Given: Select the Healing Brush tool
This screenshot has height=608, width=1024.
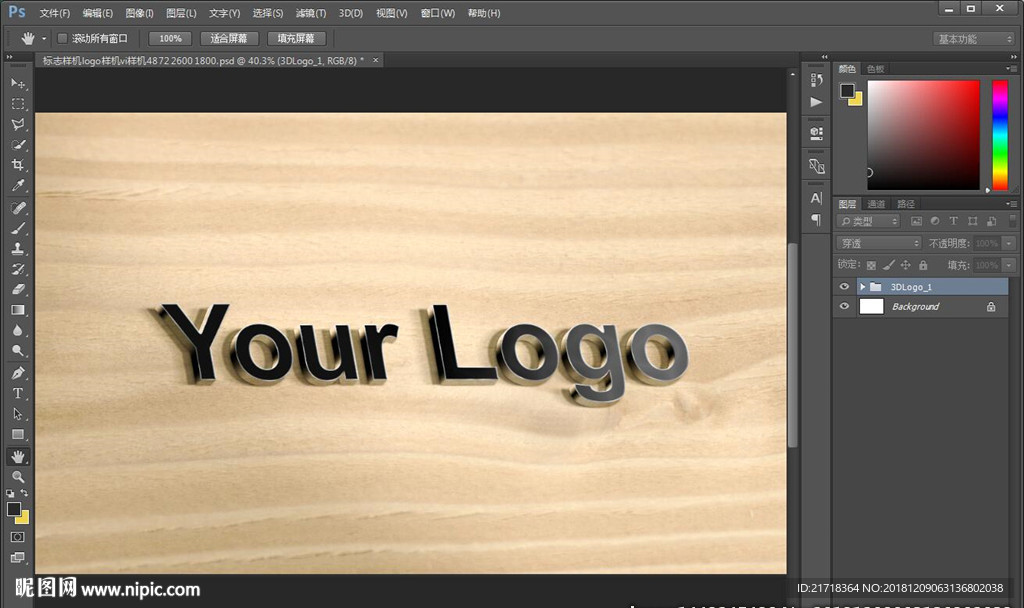Looking at the screenshot, I should 18,208.
